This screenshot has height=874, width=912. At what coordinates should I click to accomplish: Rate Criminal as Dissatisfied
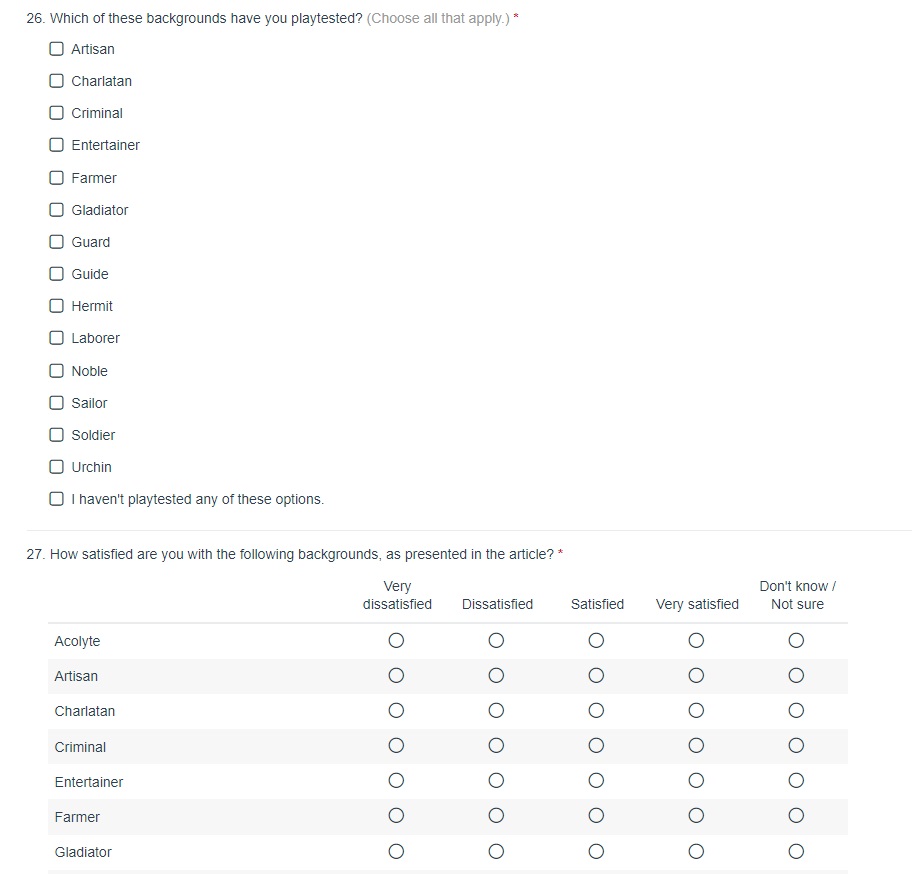pos(496,746)
